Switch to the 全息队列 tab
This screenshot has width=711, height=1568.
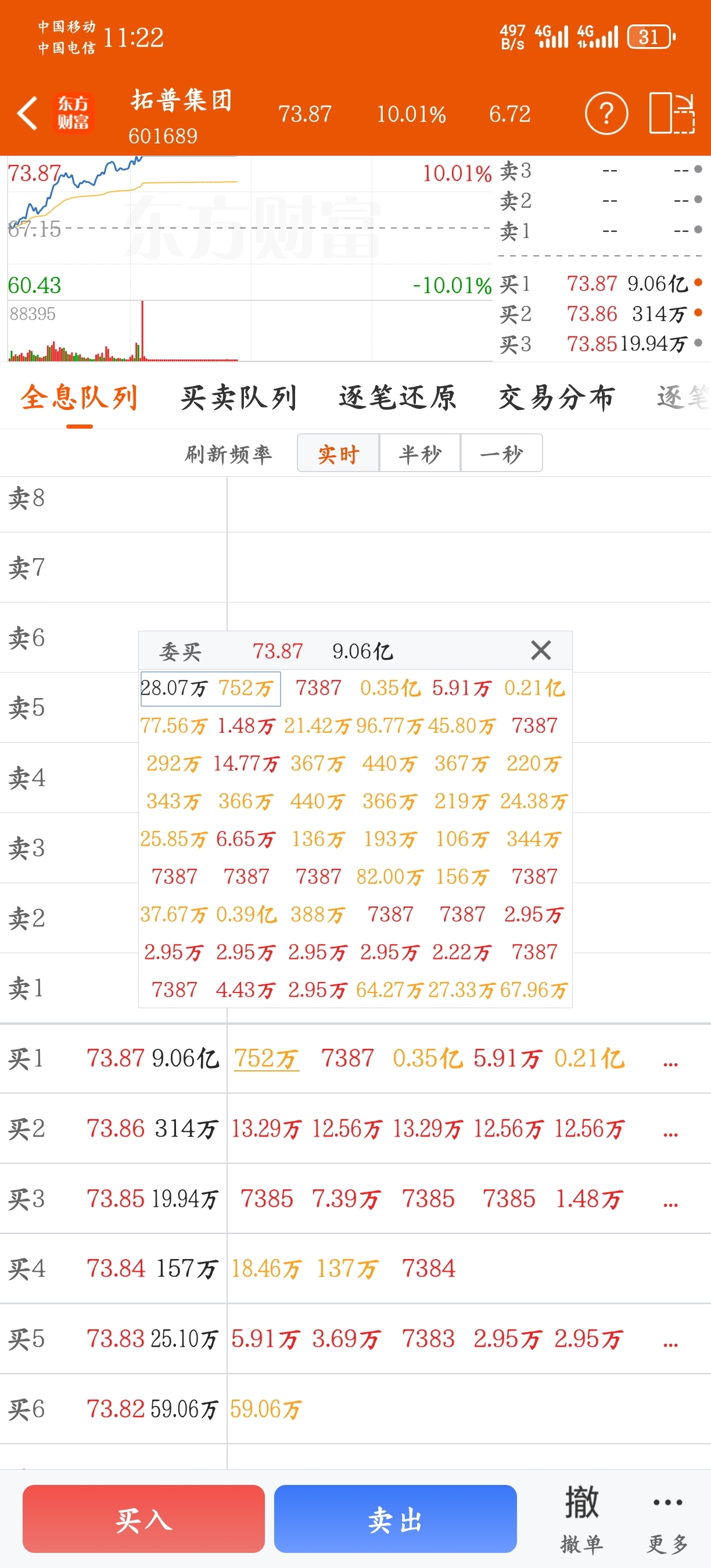[x=79, y=398]
